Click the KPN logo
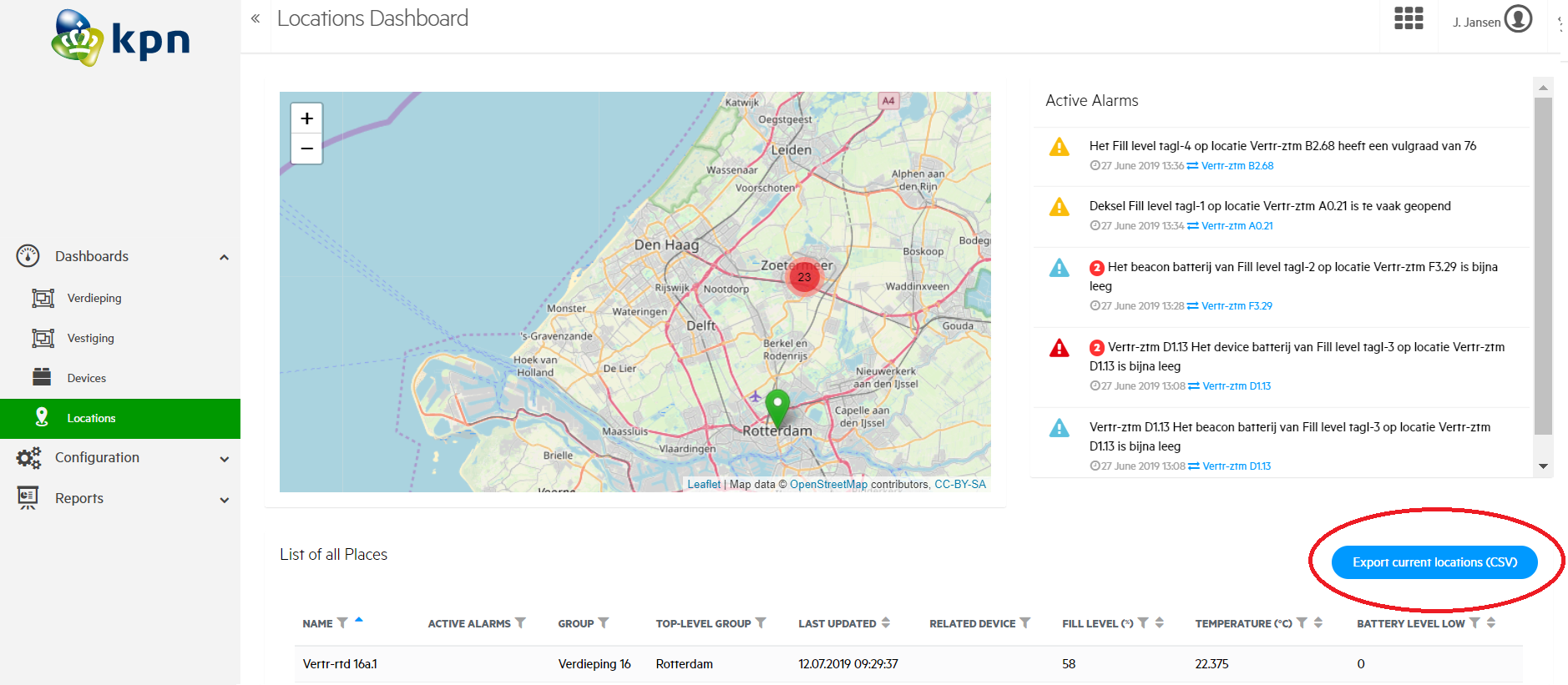 pyautogui.click(x=121, y=38)
